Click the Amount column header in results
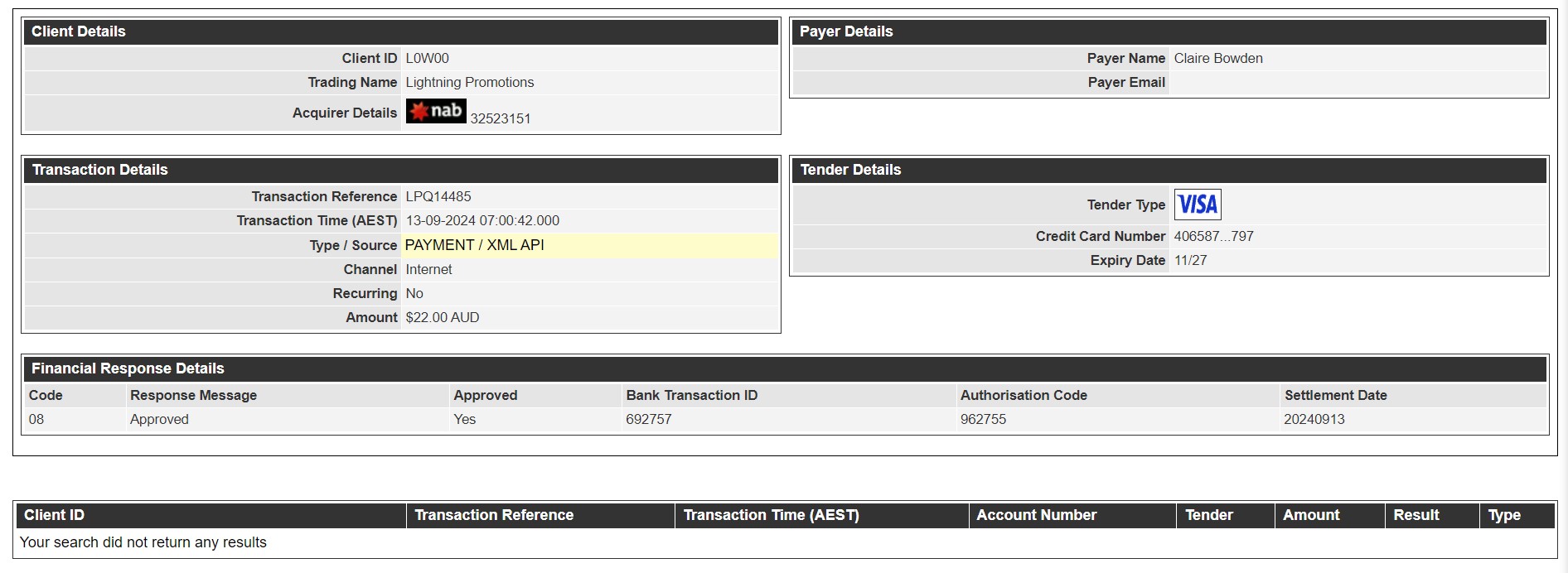 point(1329,515)
